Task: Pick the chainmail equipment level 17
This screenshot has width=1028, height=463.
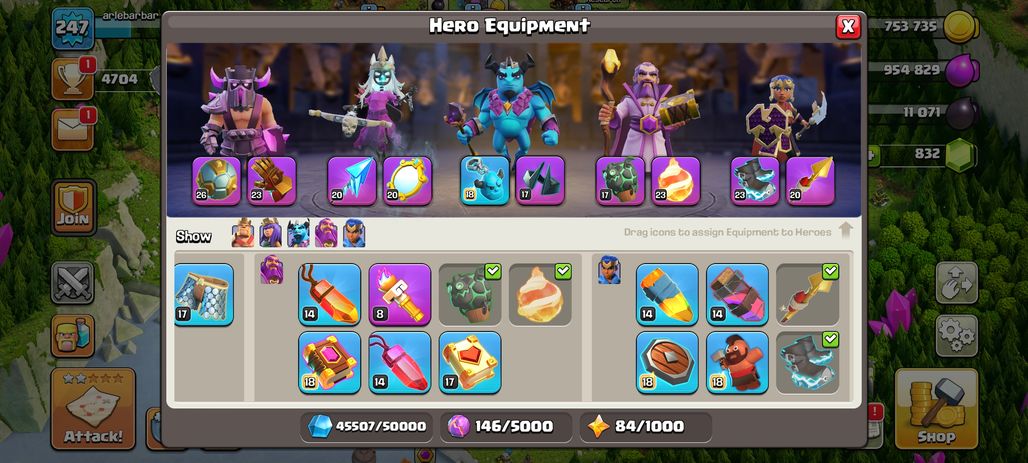Action: (x=204, y=294)
